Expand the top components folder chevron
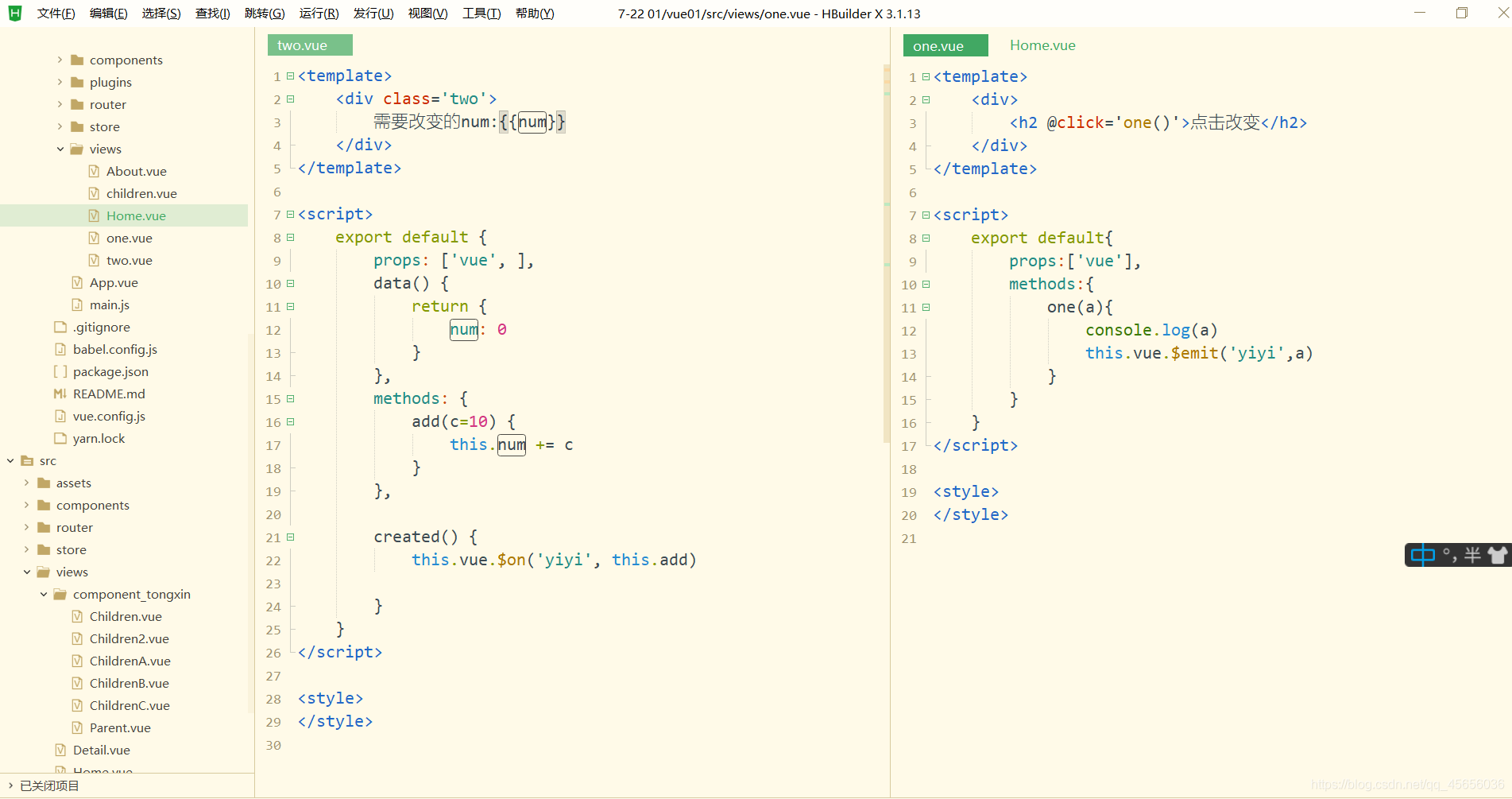Viewport: 1512px width, 799px height. pyautogui.click(x=60, y=60)
